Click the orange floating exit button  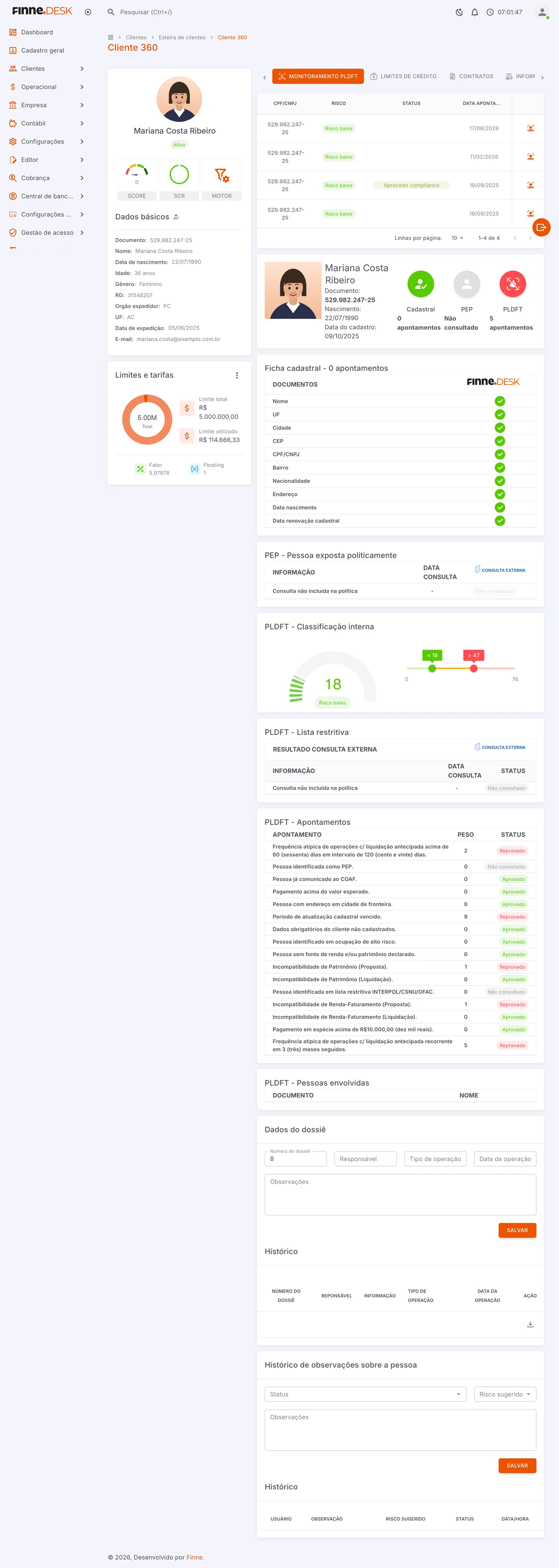click(541, 228)
